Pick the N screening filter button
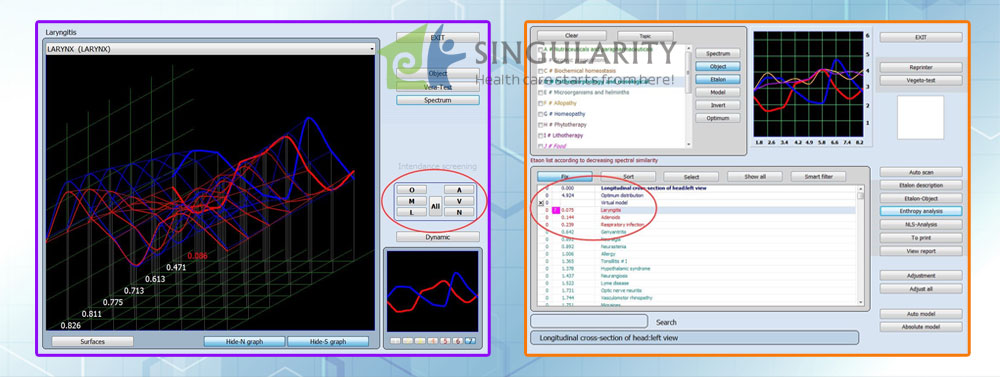The height and width of the screenshot is (377, 1000). 459,212
